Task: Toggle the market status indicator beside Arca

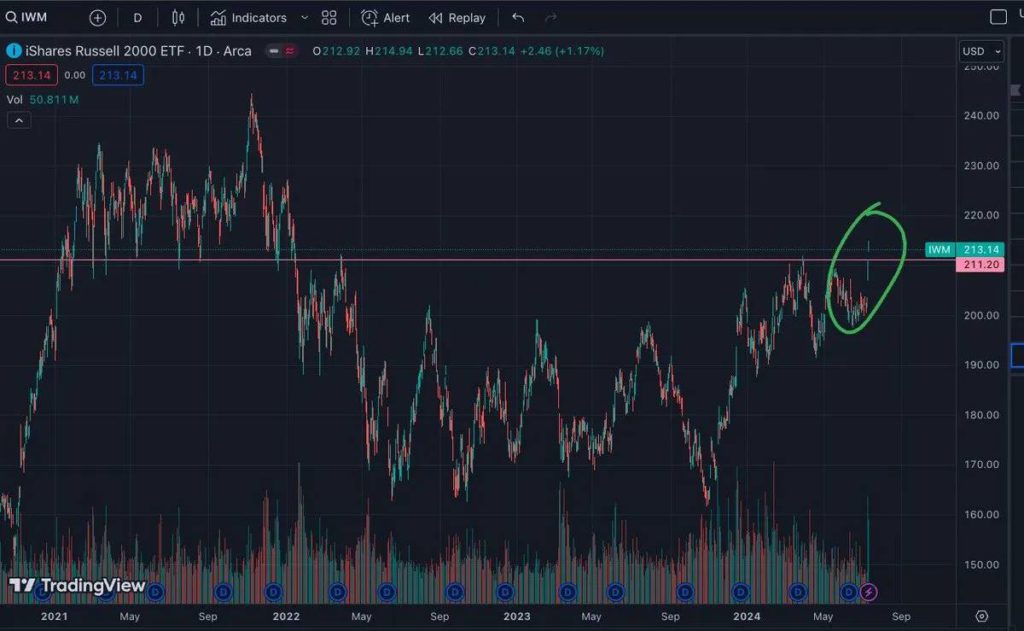Action: [x=281, y=51]
